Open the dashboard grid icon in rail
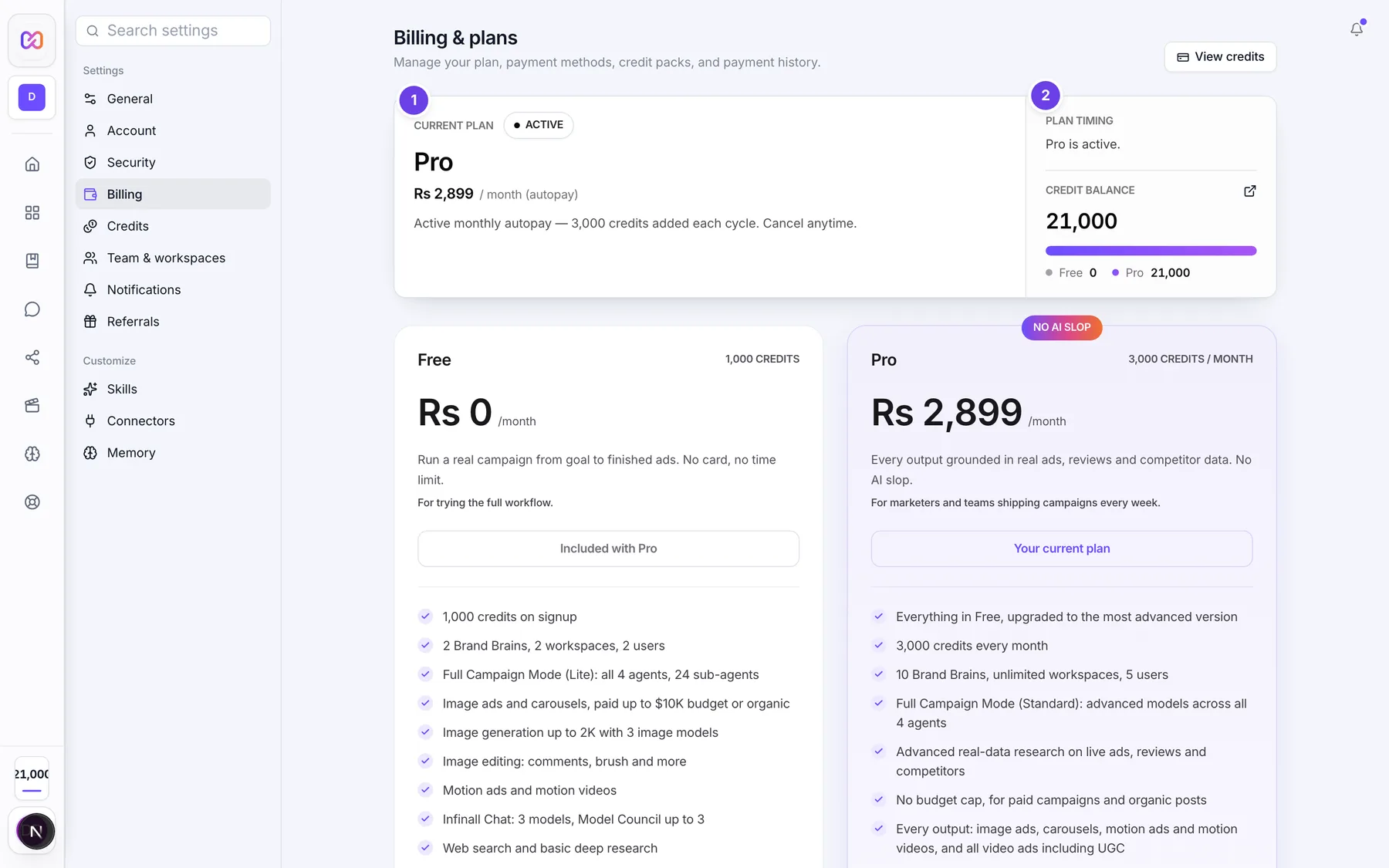This screenshot has width=1389, height=868. tap(32, 212)
